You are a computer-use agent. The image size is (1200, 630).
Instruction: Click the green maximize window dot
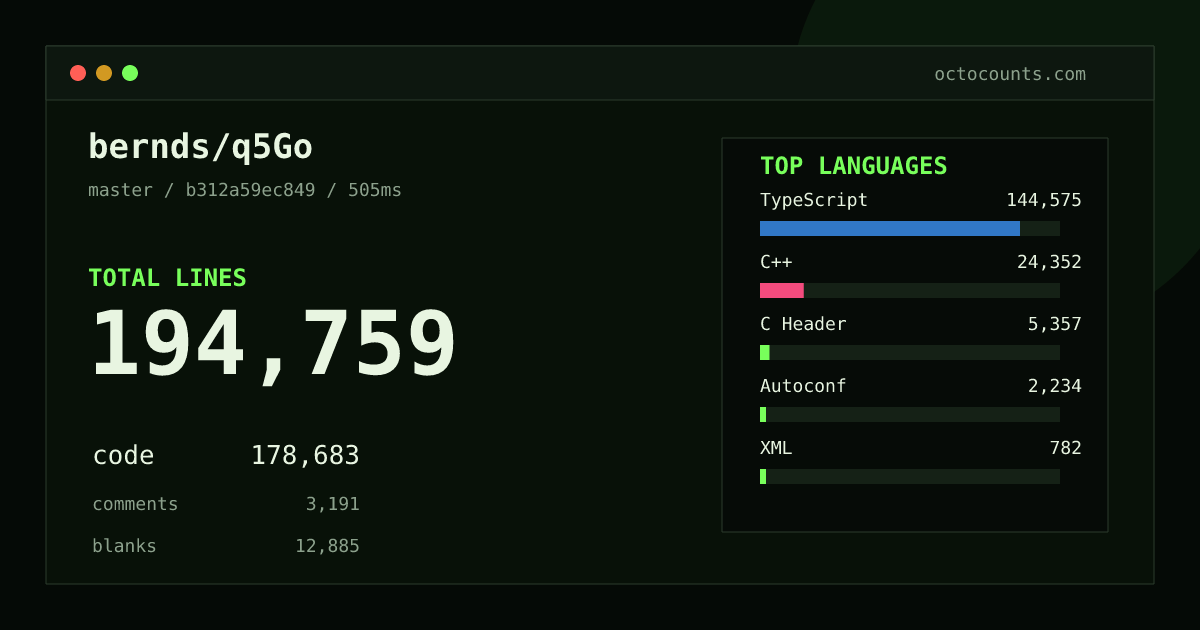click(130, 73)
